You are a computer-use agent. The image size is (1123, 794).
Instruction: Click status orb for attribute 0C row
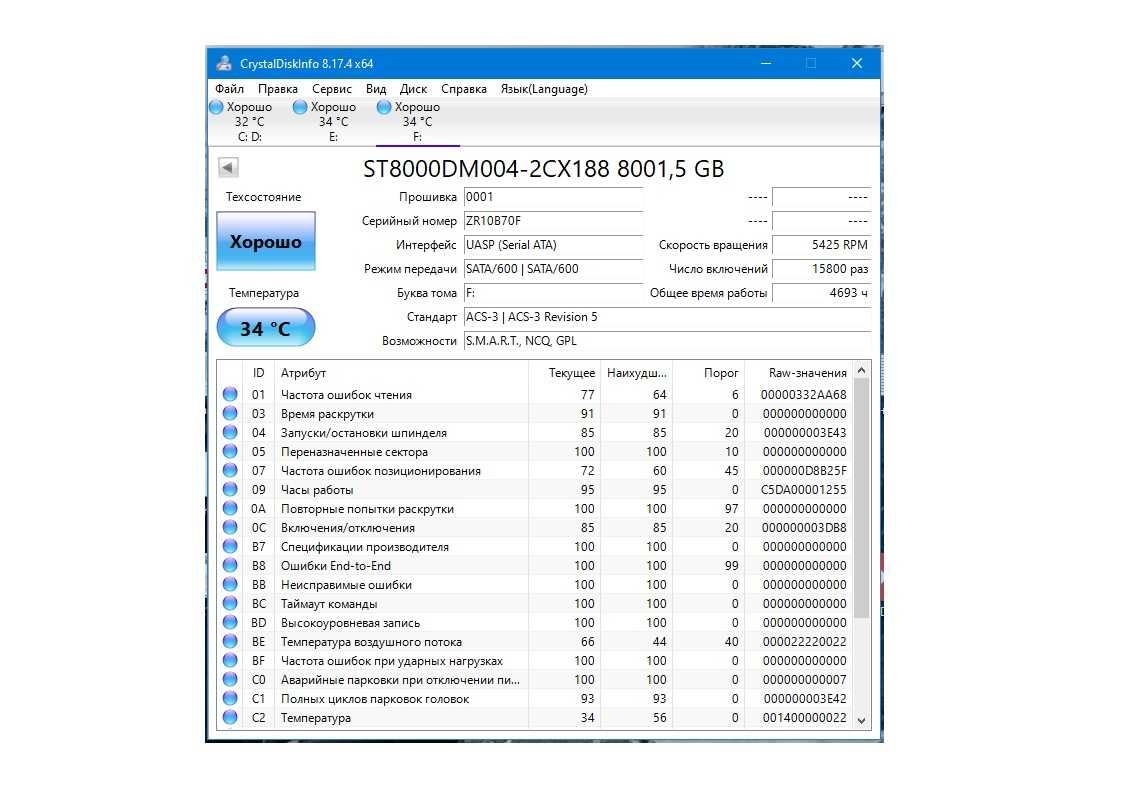(x=230, y=527)
